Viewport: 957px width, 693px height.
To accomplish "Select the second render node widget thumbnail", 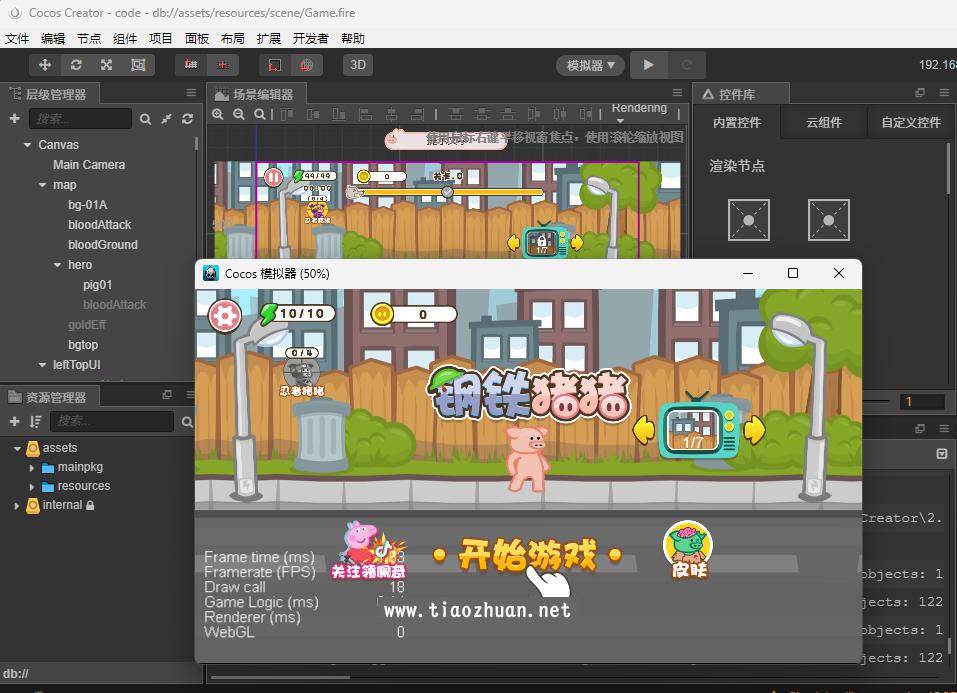I will click(x=829, y=220).
